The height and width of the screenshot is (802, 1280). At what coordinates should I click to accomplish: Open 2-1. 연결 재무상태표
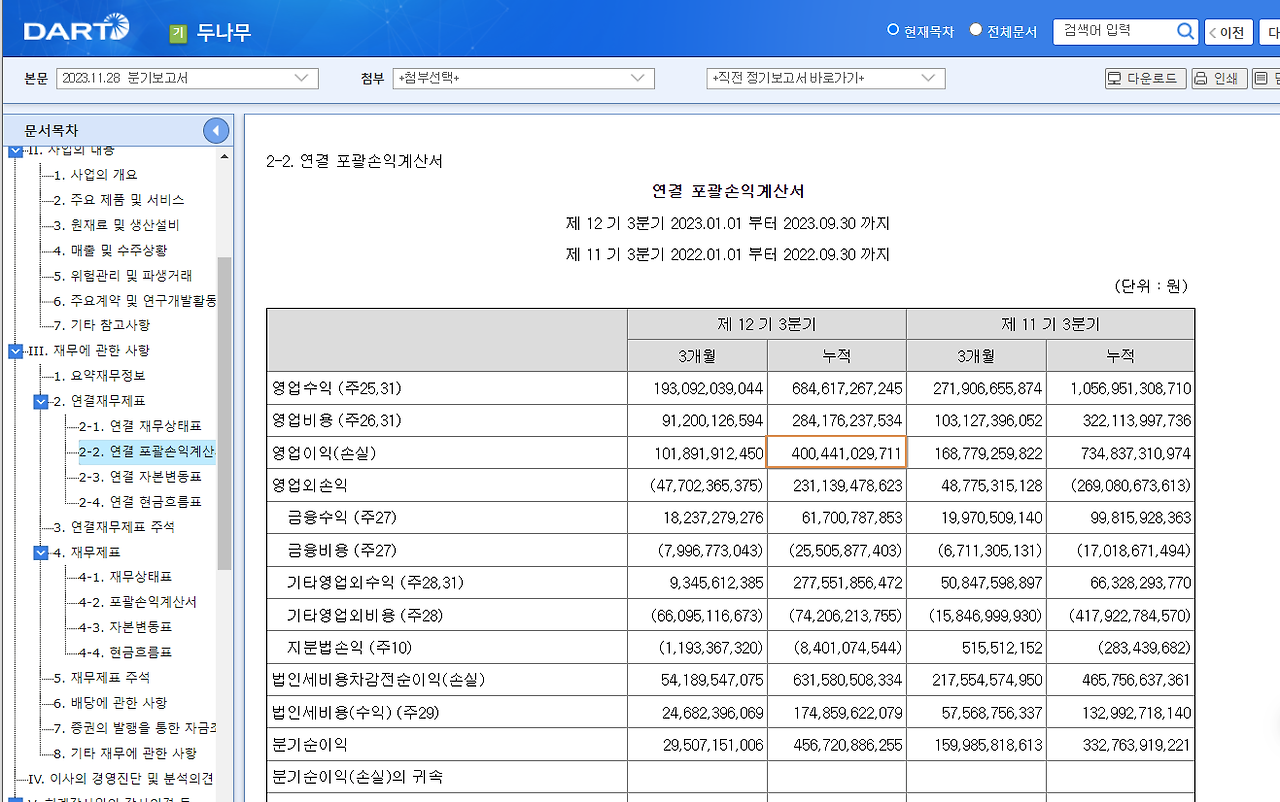[x=140, y=426]
